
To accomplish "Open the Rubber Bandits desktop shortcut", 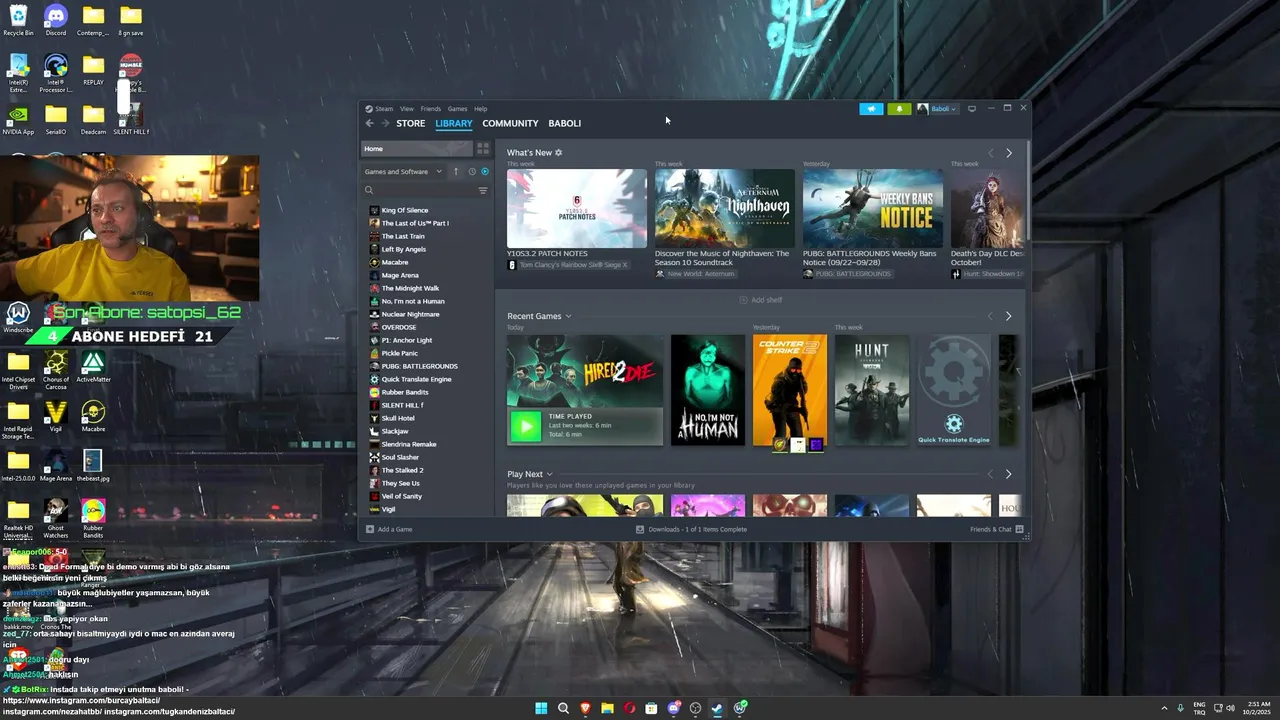I will tap(93, 518).
